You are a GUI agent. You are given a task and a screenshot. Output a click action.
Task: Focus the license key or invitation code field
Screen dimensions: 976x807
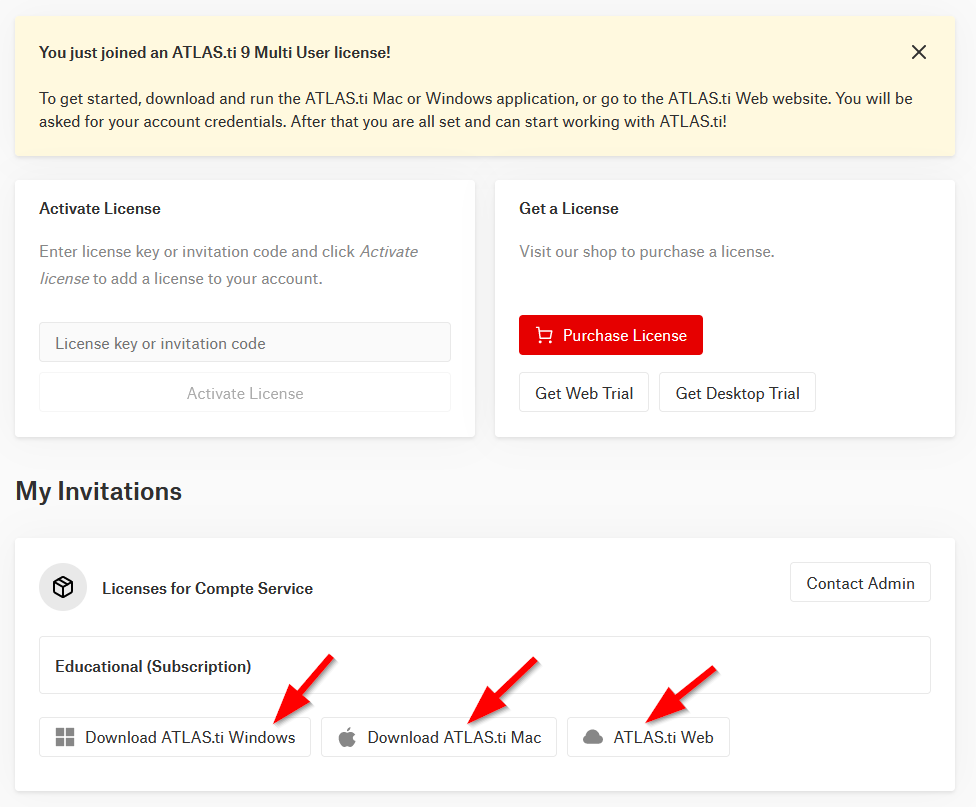(x=245, y=343)
